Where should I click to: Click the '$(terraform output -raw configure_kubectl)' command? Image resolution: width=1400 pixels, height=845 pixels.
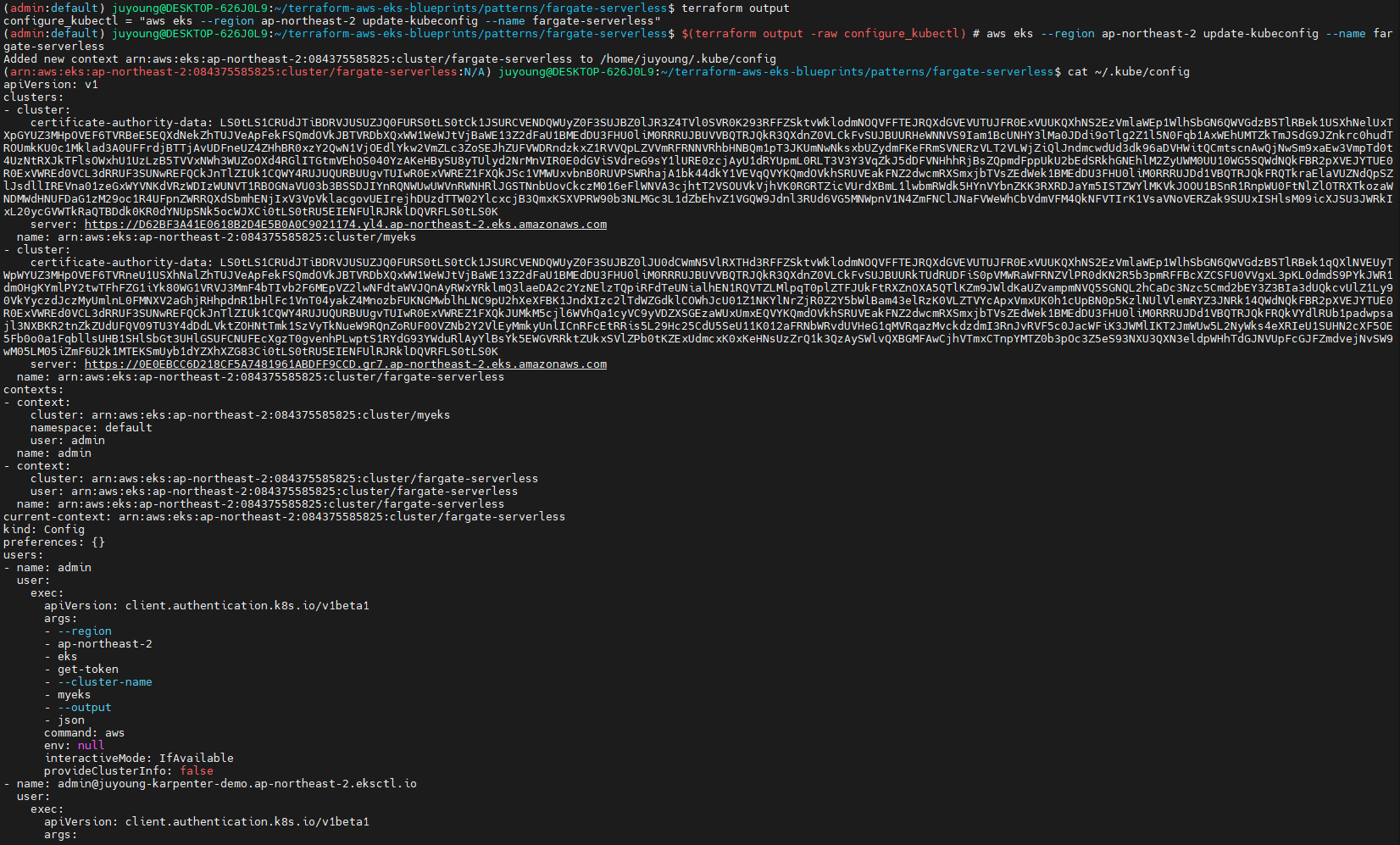pos(824,34)
